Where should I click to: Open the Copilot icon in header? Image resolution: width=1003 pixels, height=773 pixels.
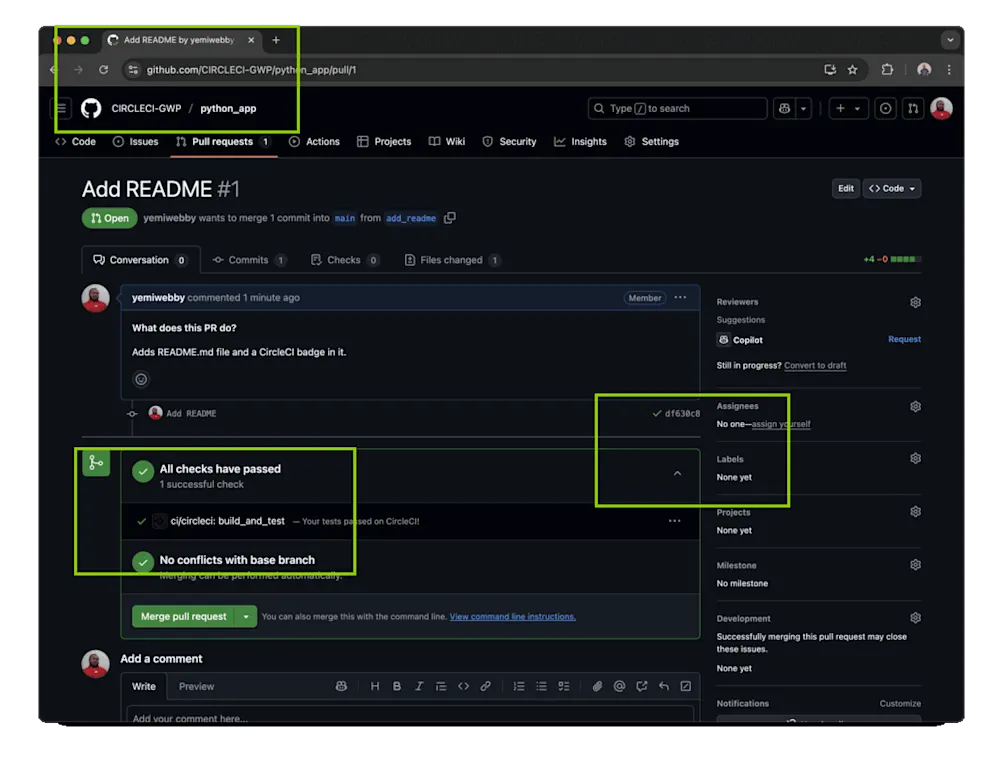784,108
